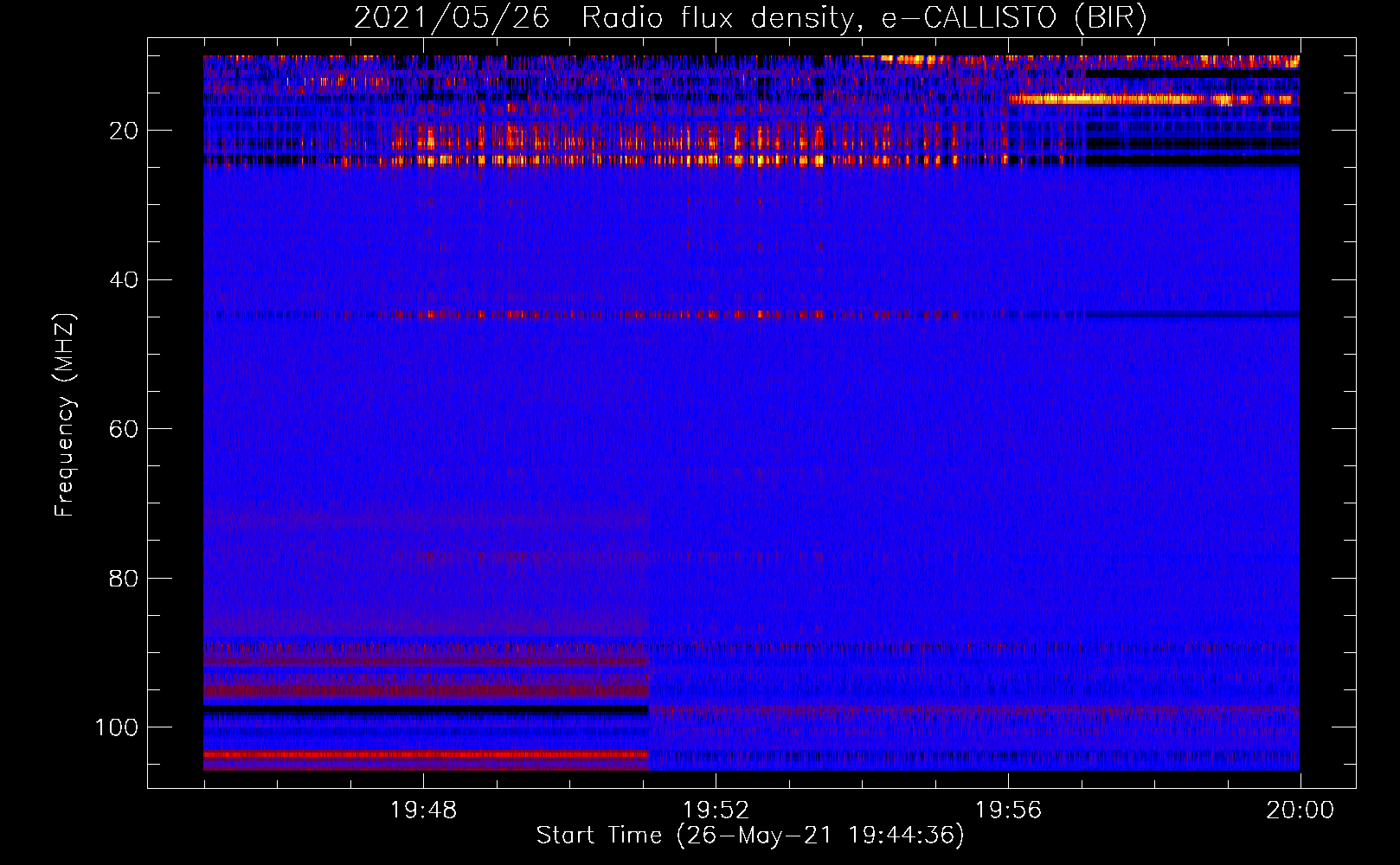Click the 19:48 time tick label
The width and height of the screenshot is (1400, 865).
[423, 811]
